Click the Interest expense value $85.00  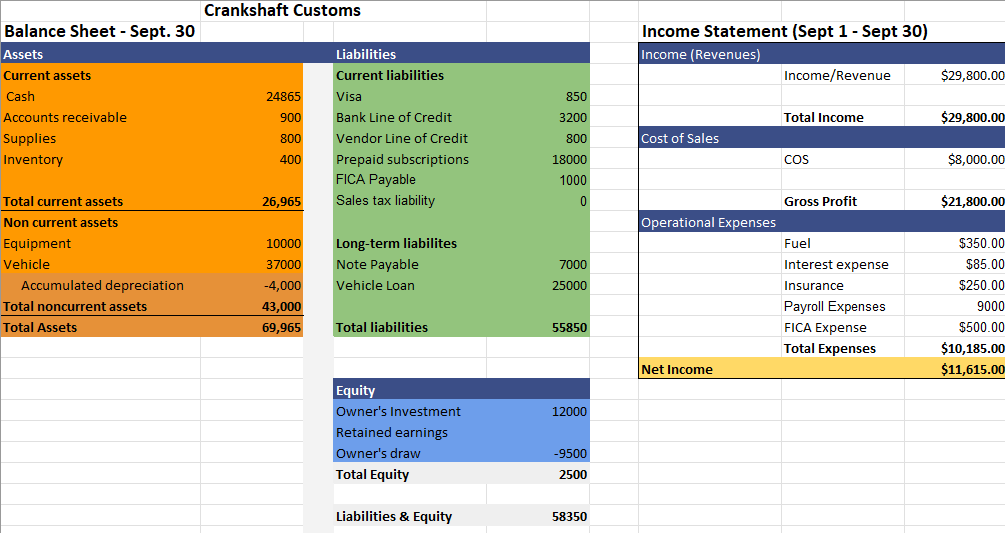(985, 265)
